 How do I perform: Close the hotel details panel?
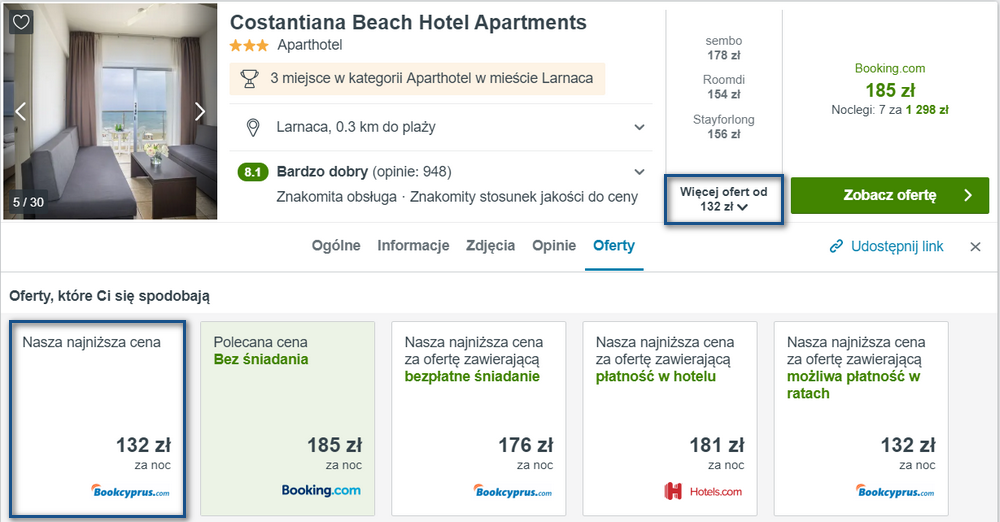tap(975, 247)
